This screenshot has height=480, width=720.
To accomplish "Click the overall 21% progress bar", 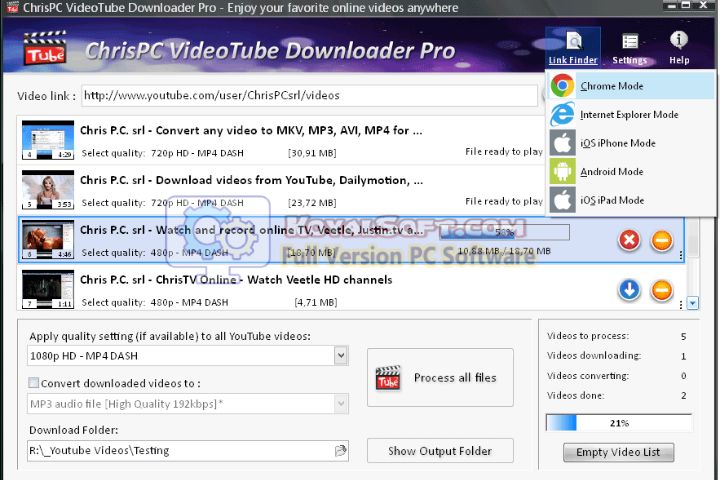I will coord(619,423).
